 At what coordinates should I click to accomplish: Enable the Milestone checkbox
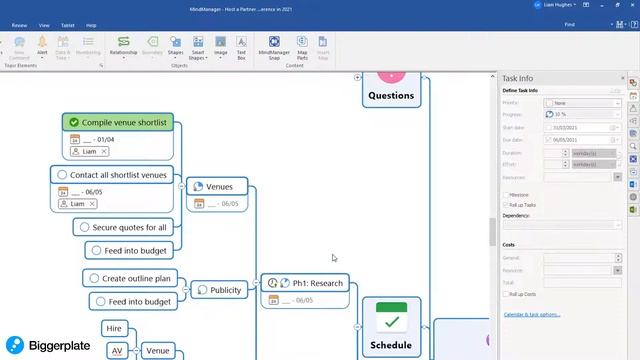pos(506,195)
